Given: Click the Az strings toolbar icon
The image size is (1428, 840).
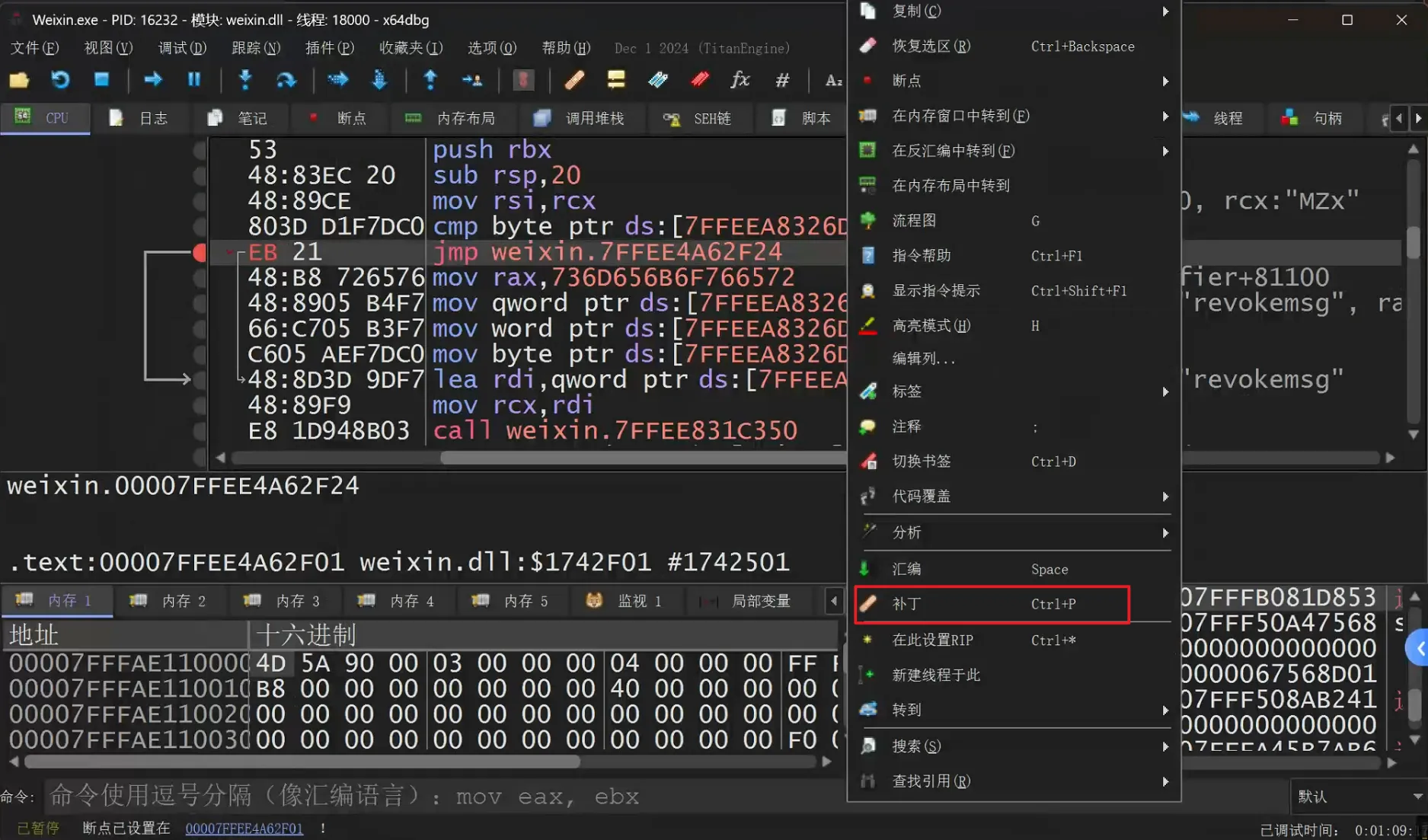Looking at the screenshot, I should tap(833, 80).
